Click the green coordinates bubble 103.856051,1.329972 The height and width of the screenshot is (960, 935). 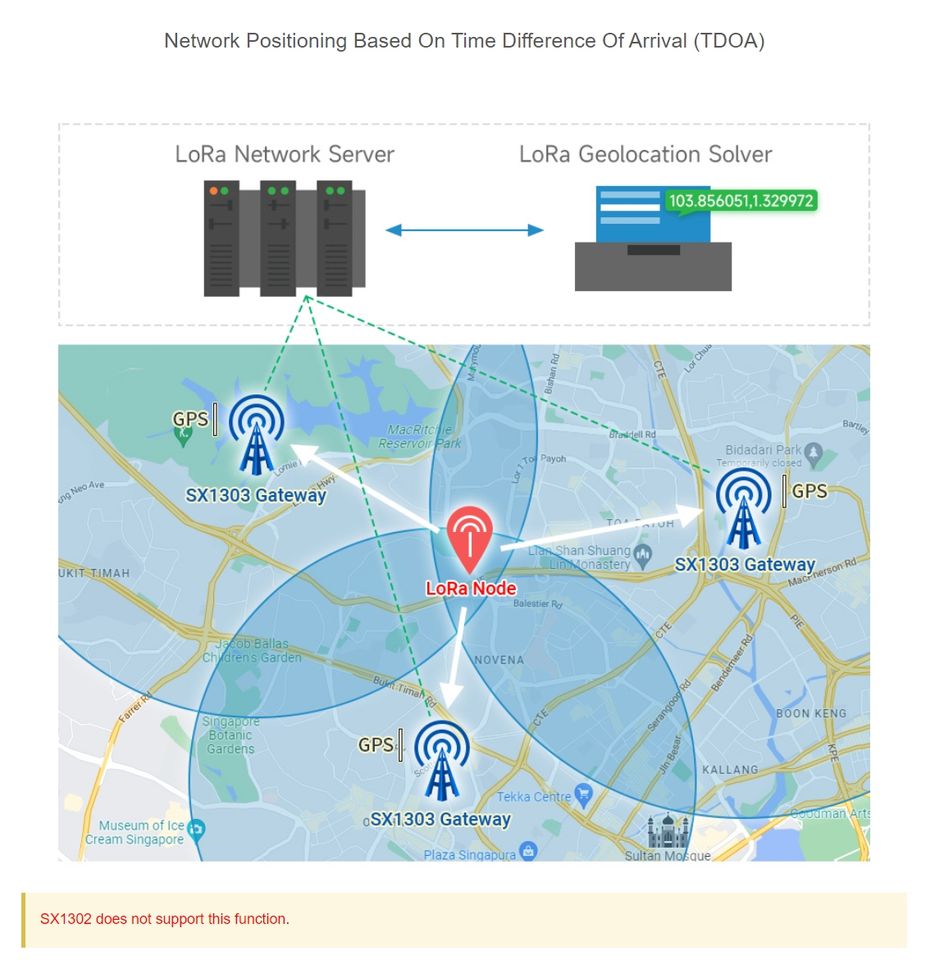click(x=741, y=201)
